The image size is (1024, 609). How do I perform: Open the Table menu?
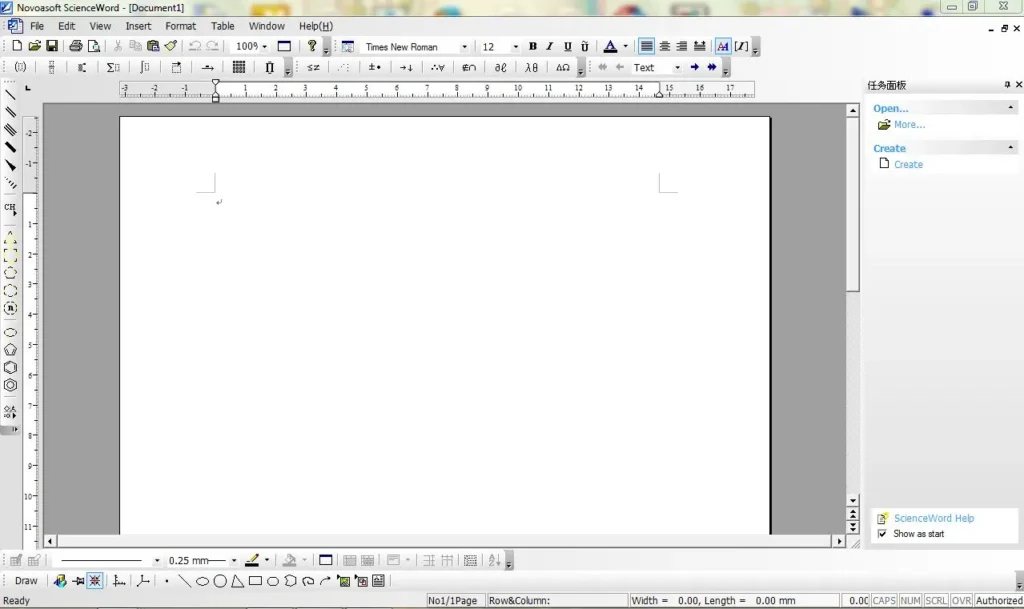(x=223, y=26)
